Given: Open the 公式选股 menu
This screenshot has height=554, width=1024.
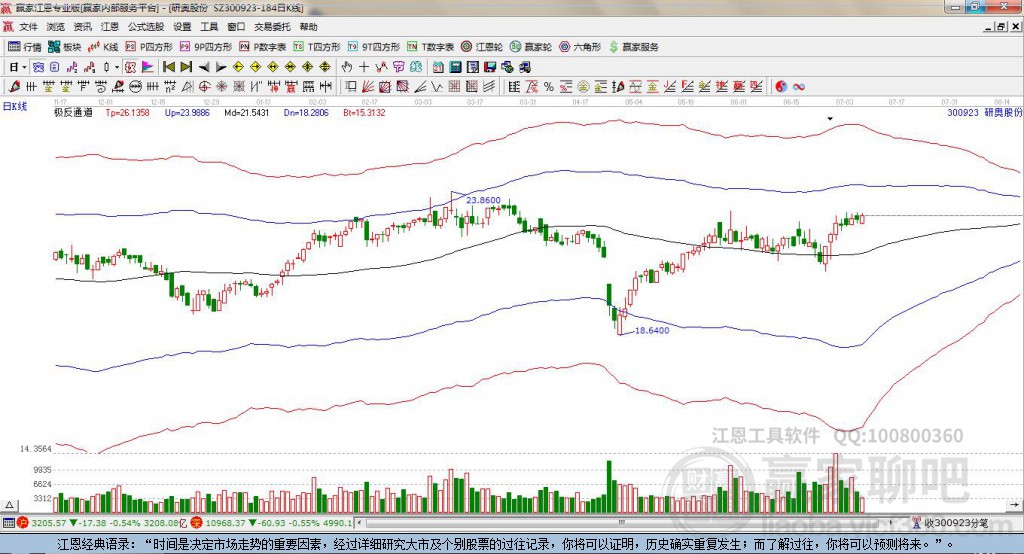Looking at the screenshot, I should coord(146,27).
